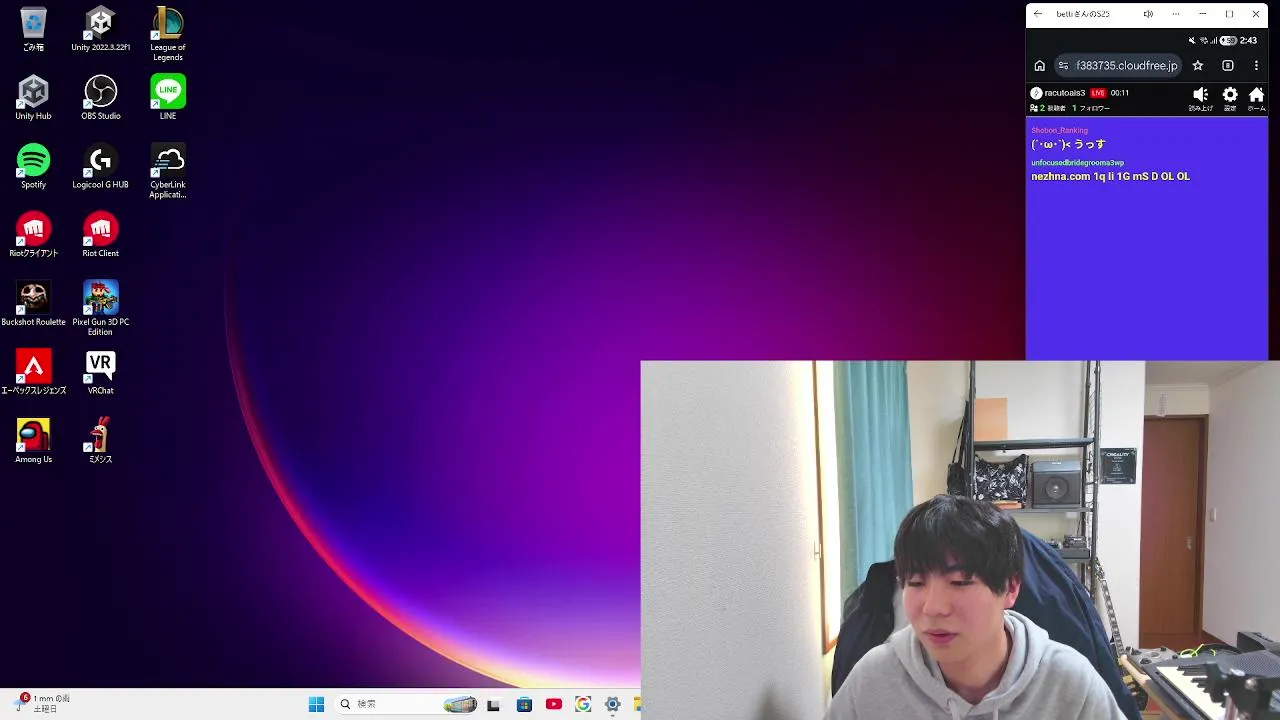Open Riotクライアント desktop shortcut
1280x720 pixels.
pyautogui.click(x=33, y=235)
